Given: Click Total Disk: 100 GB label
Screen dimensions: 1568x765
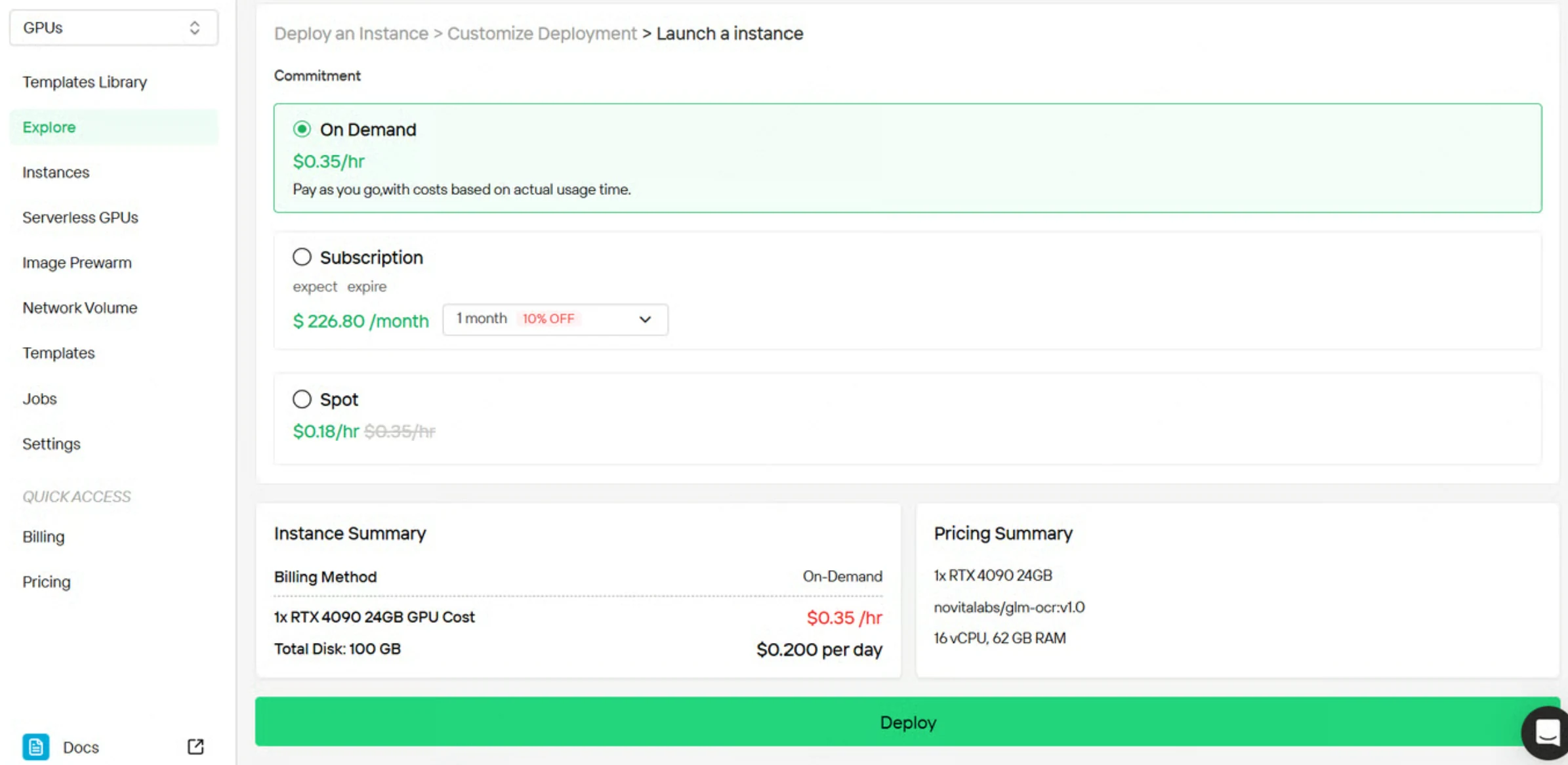Looking at the screenshot, I should click(337, 649).
